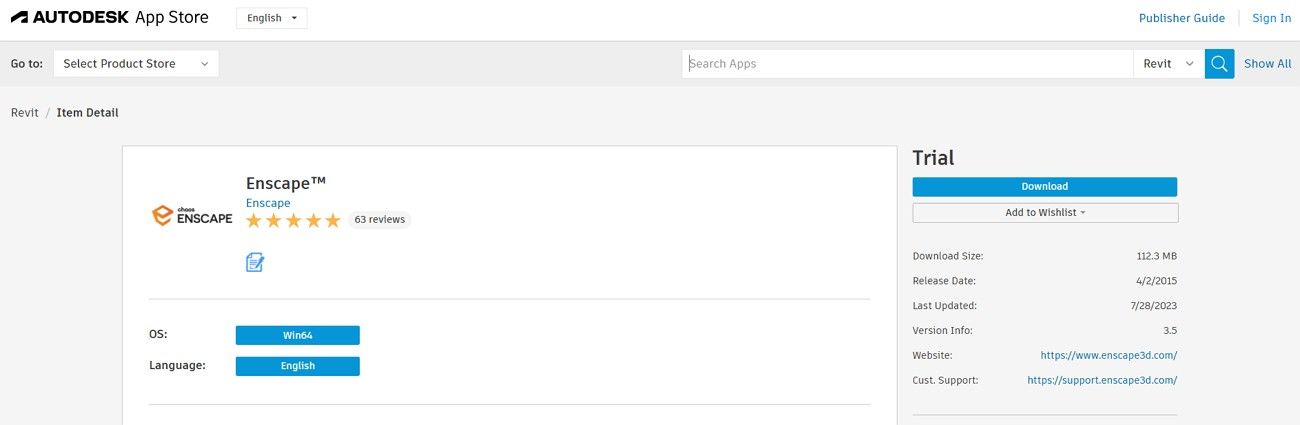Click the magnifying glass search icon
Image resolution: width=1300 pixels, height=425 pixels.
pyautogui.click(x=1219, y=64)
